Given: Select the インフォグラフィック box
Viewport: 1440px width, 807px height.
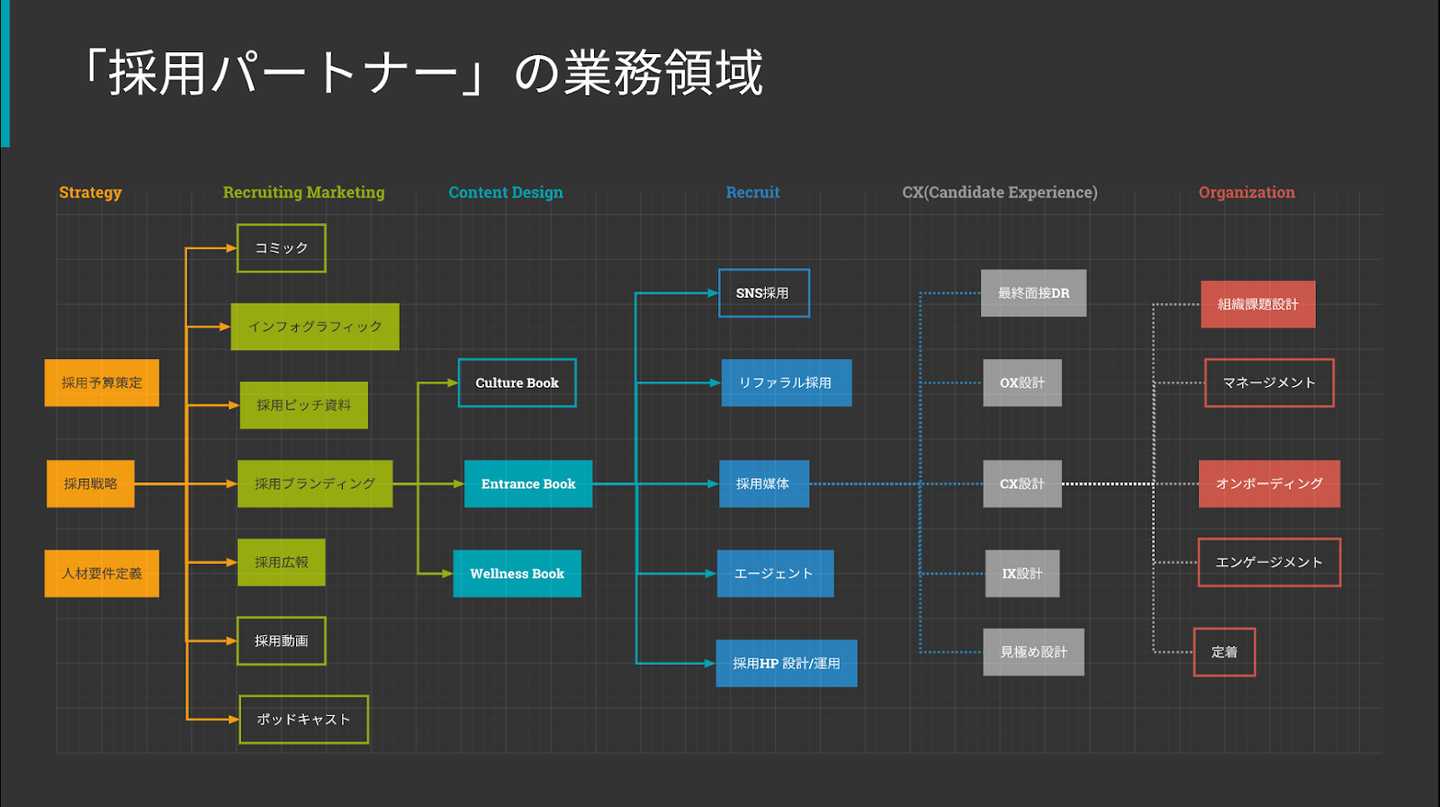Looking at the screenshot, I should (x=315, y=327).
